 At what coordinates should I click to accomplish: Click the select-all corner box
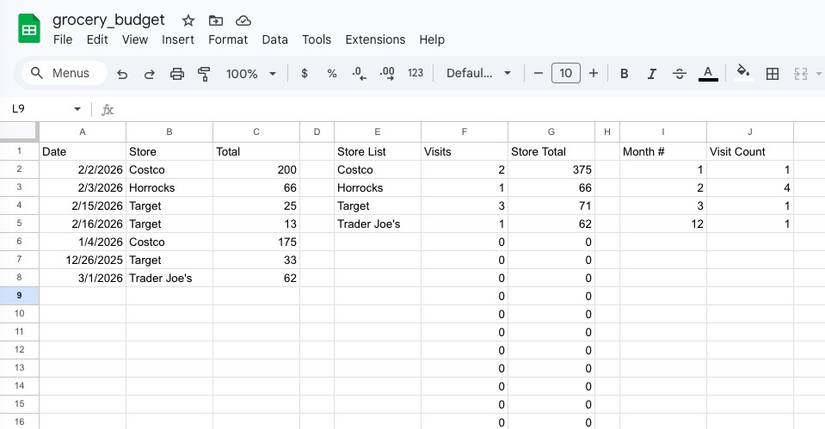click(19, 132)
